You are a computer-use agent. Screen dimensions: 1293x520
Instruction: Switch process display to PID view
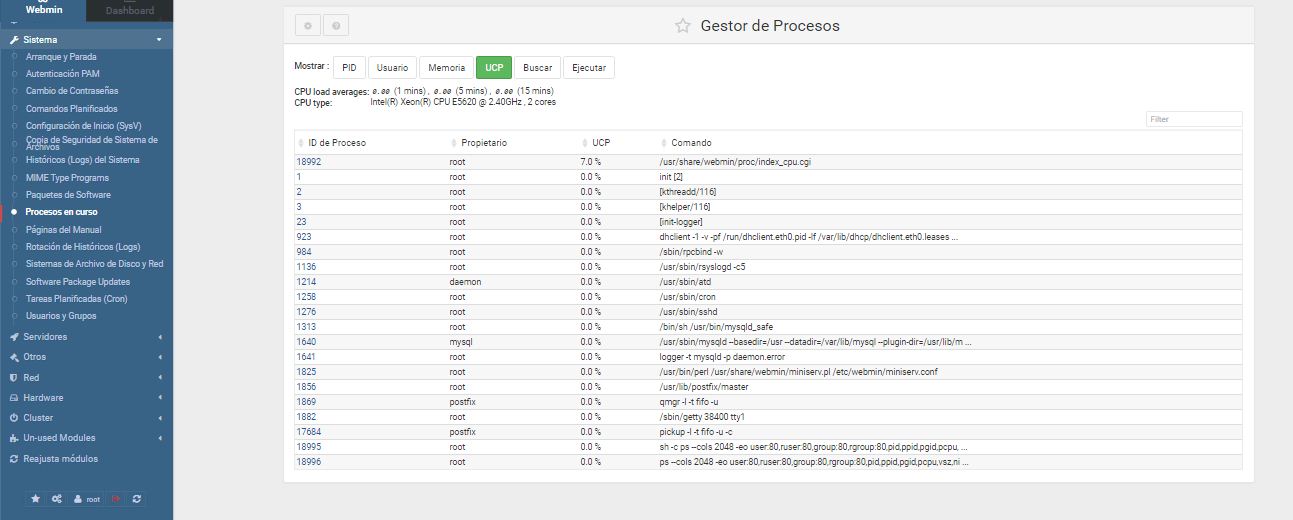[348, 68]
